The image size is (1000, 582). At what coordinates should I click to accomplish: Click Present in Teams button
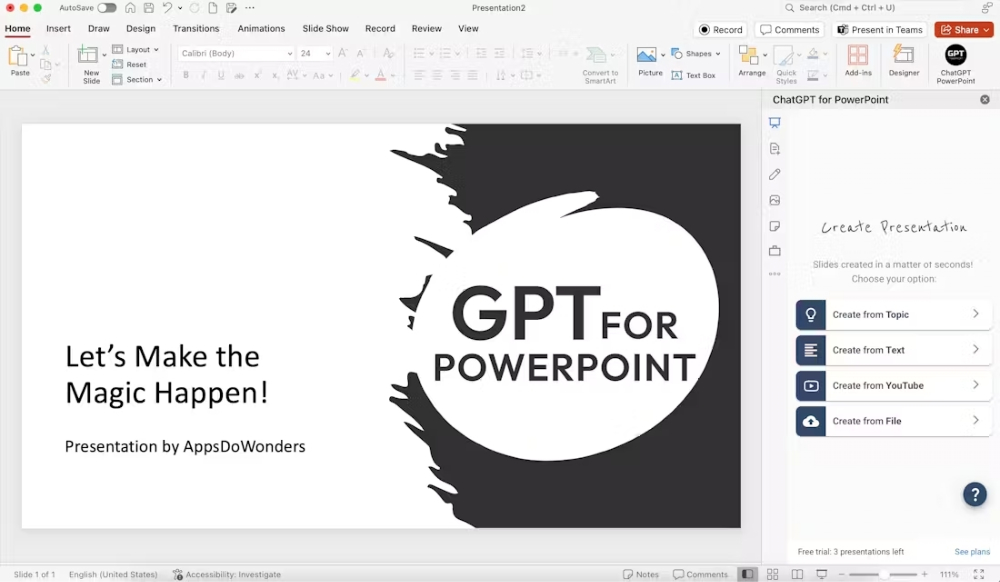click(x=879, y=29)
